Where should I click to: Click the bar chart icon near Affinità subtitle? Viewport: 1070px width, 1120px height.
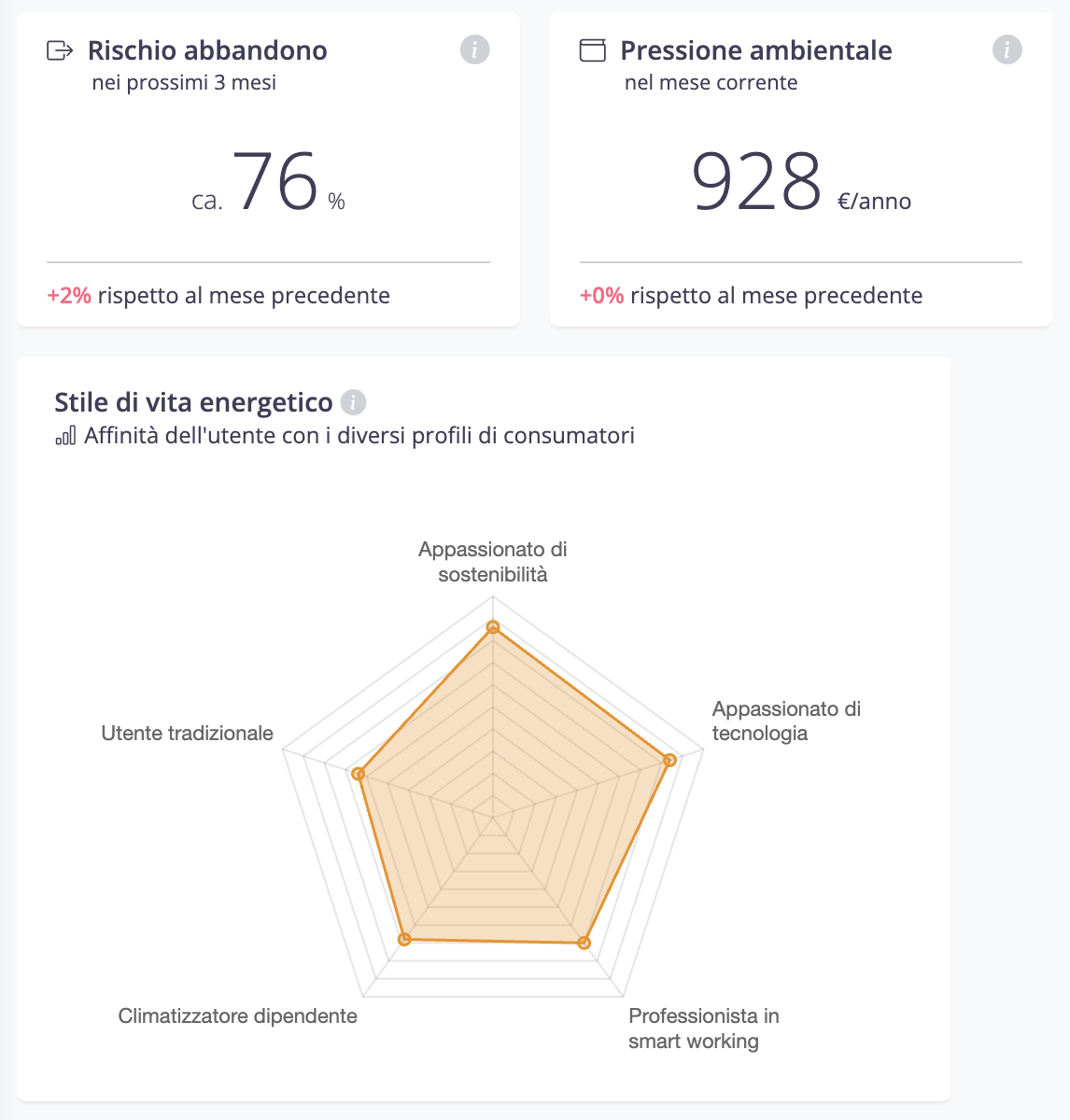65,436
